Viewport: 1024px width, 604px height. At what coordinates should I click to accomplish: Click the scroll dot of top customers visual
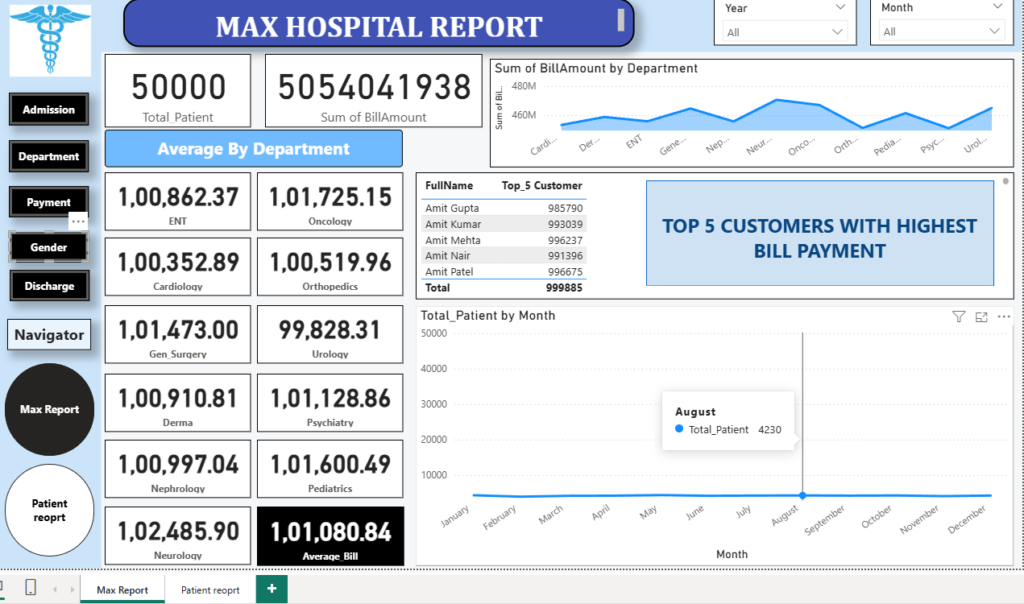(x=1006, y=182)
